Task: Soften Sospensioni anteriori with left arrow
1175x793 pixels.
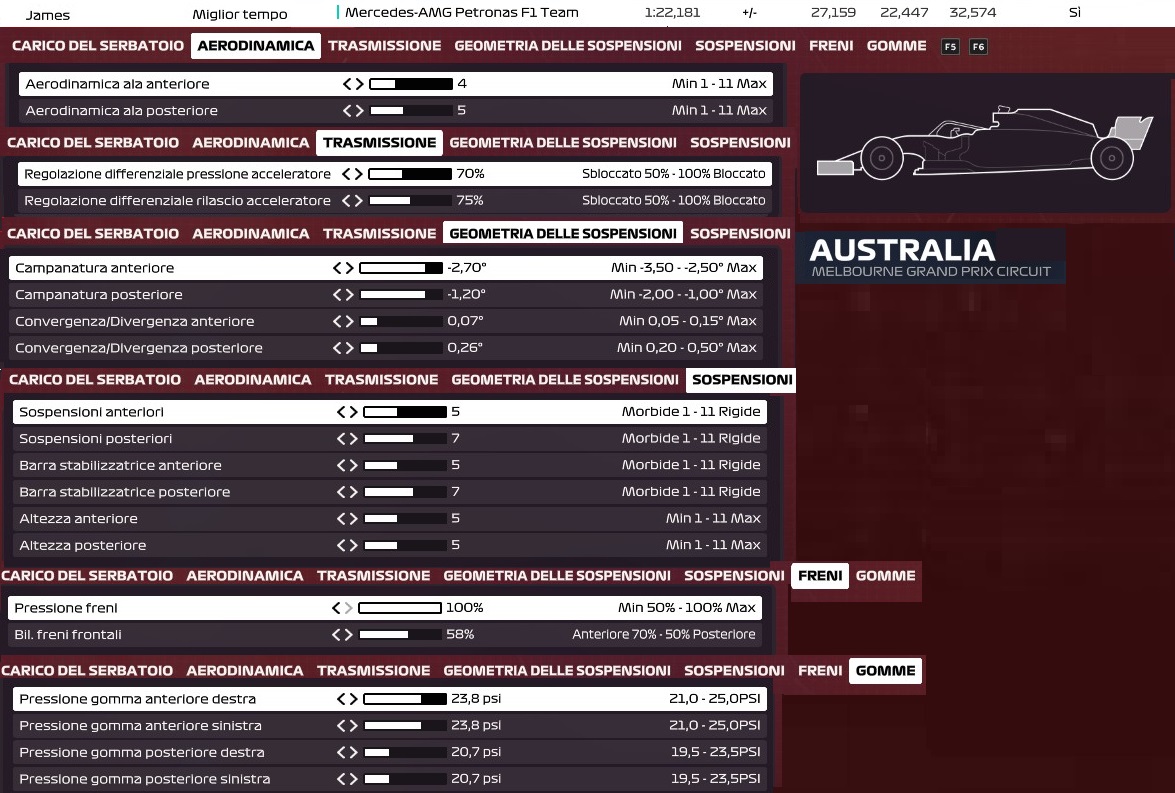Action: pyautogui.click(x=341, y=411)
